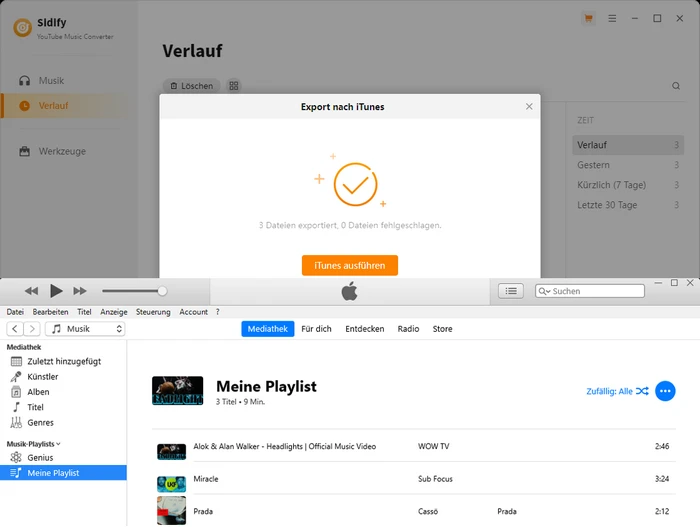Open the Musik media type dropdown

(x=85, y=329)
